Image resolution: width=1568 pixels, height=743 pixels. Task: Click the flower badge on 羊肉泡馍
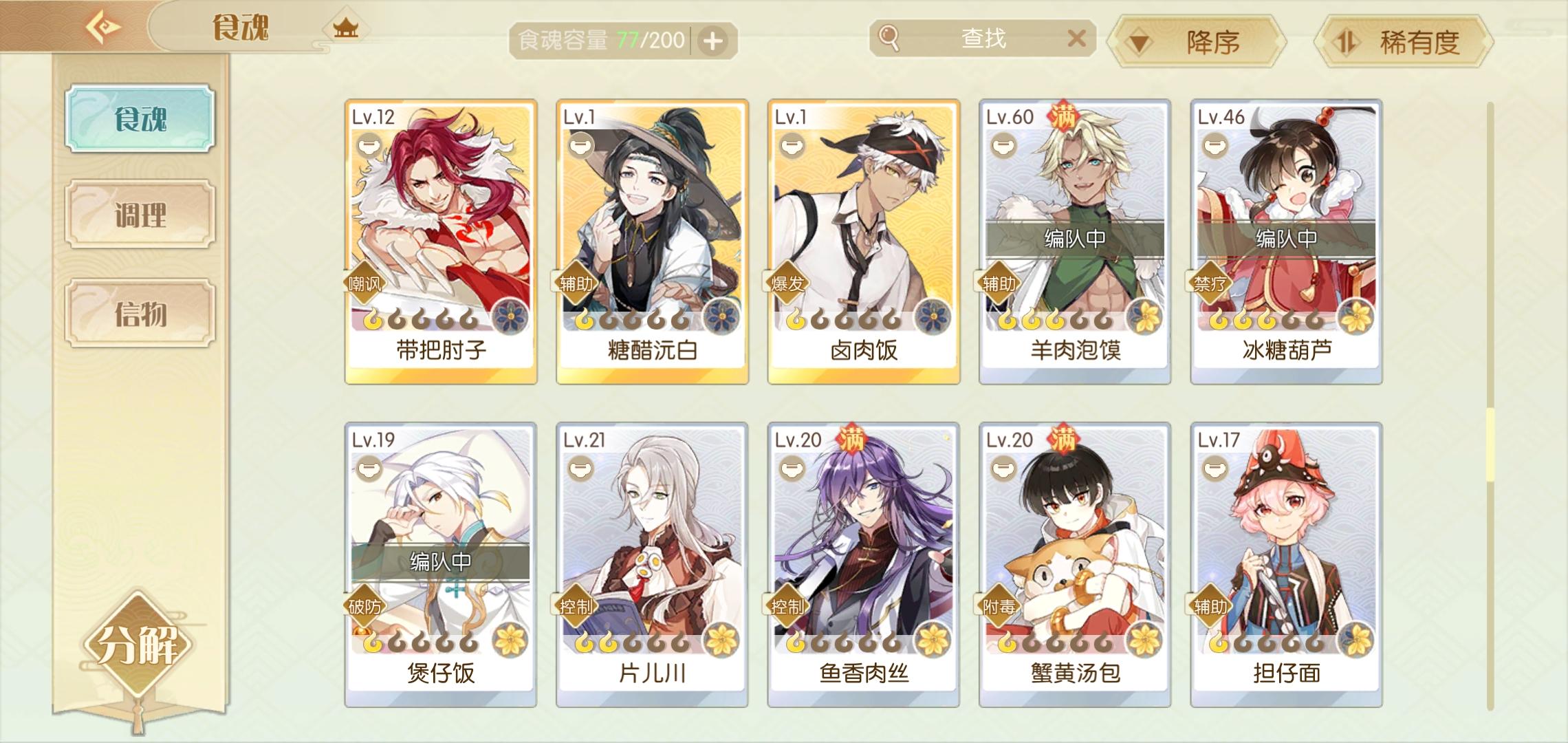coord(1145,318)
